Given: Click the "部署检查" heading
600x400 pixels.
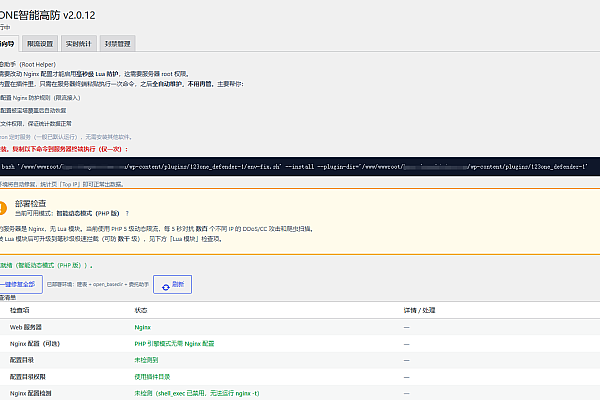Looking at the screenshot, I should pyautogui.click(x=31, y=203).
